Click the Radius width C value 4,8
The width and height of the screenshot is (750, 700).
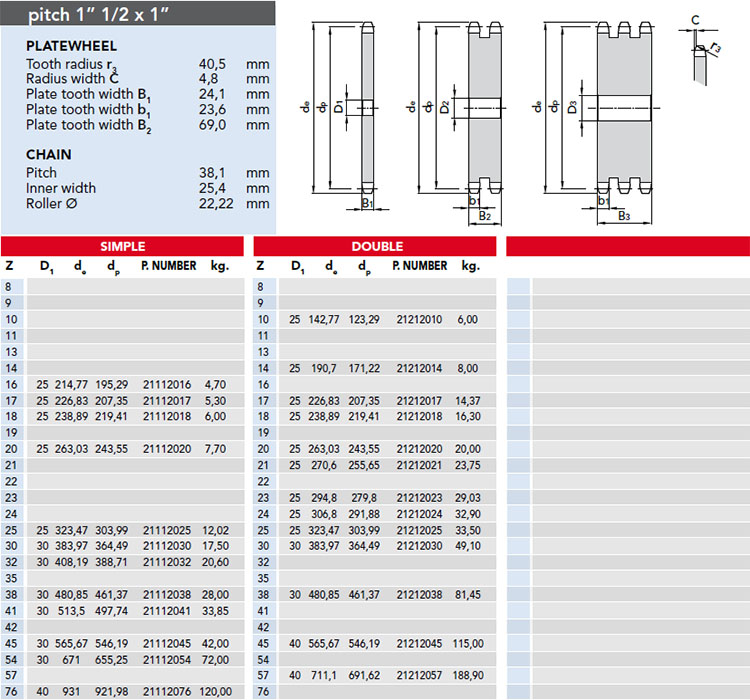tap(209, 78)
